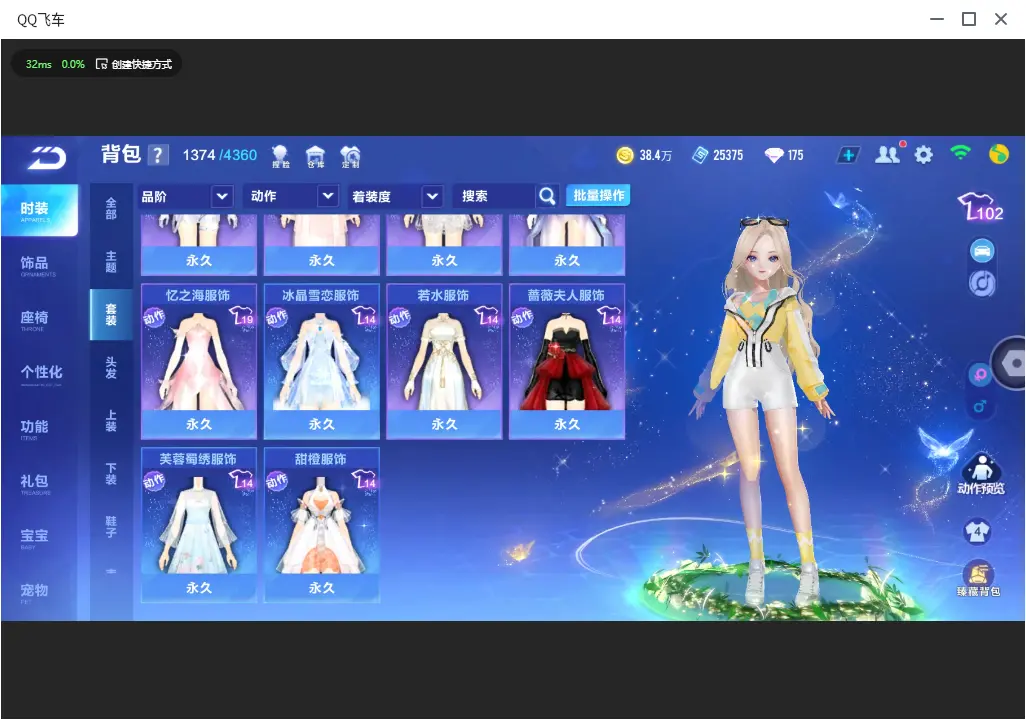Screen dimensions: 1026x720
Task: Click the shirt icon numbered 4
Action: [978, 531]
